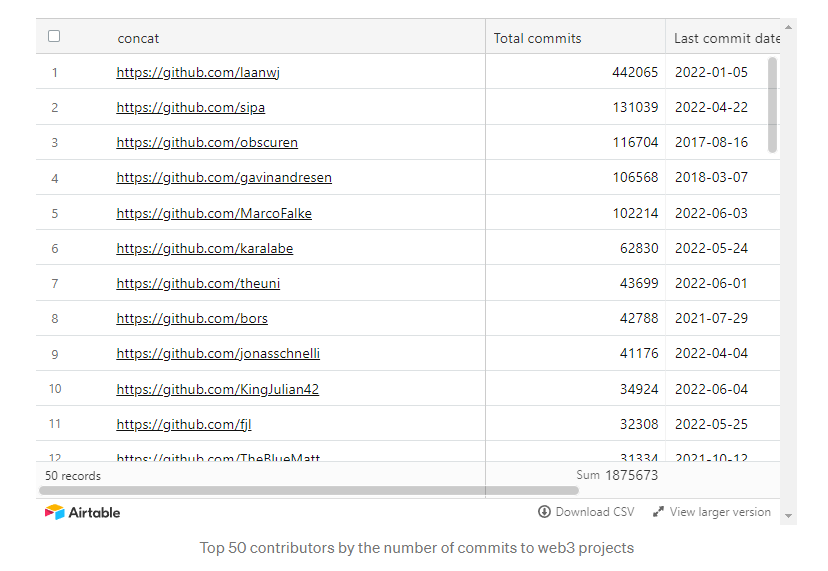The height and width of the screenshot is (571, 828).
Task: Open the github.com/KingJulian42 link
Action: 217,389
